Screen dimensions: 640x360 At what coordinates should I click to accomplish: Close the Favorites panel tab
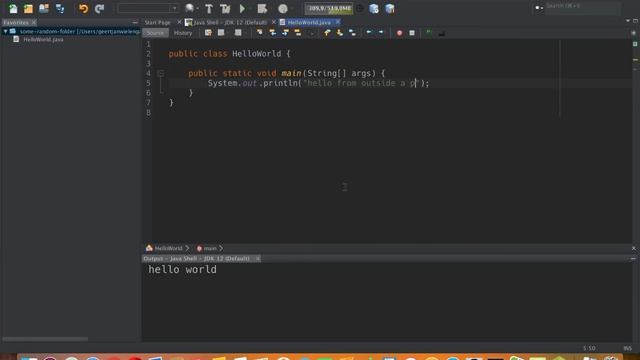(34, 22)
